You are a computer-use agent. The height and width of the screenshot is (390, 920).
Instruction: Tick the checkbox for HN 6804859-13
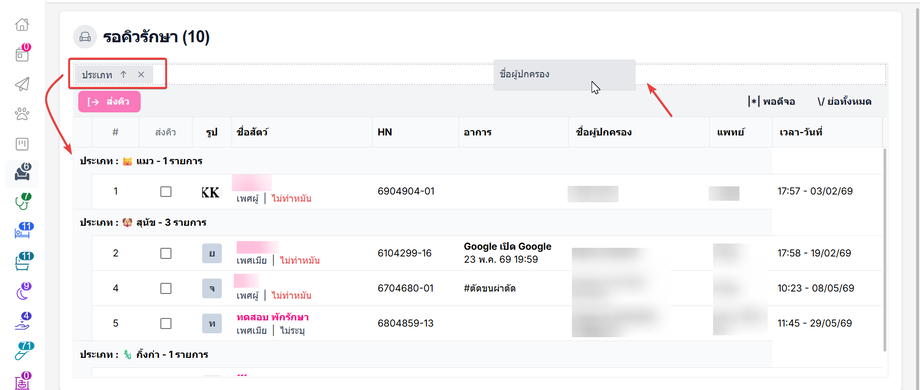(166, 323)
